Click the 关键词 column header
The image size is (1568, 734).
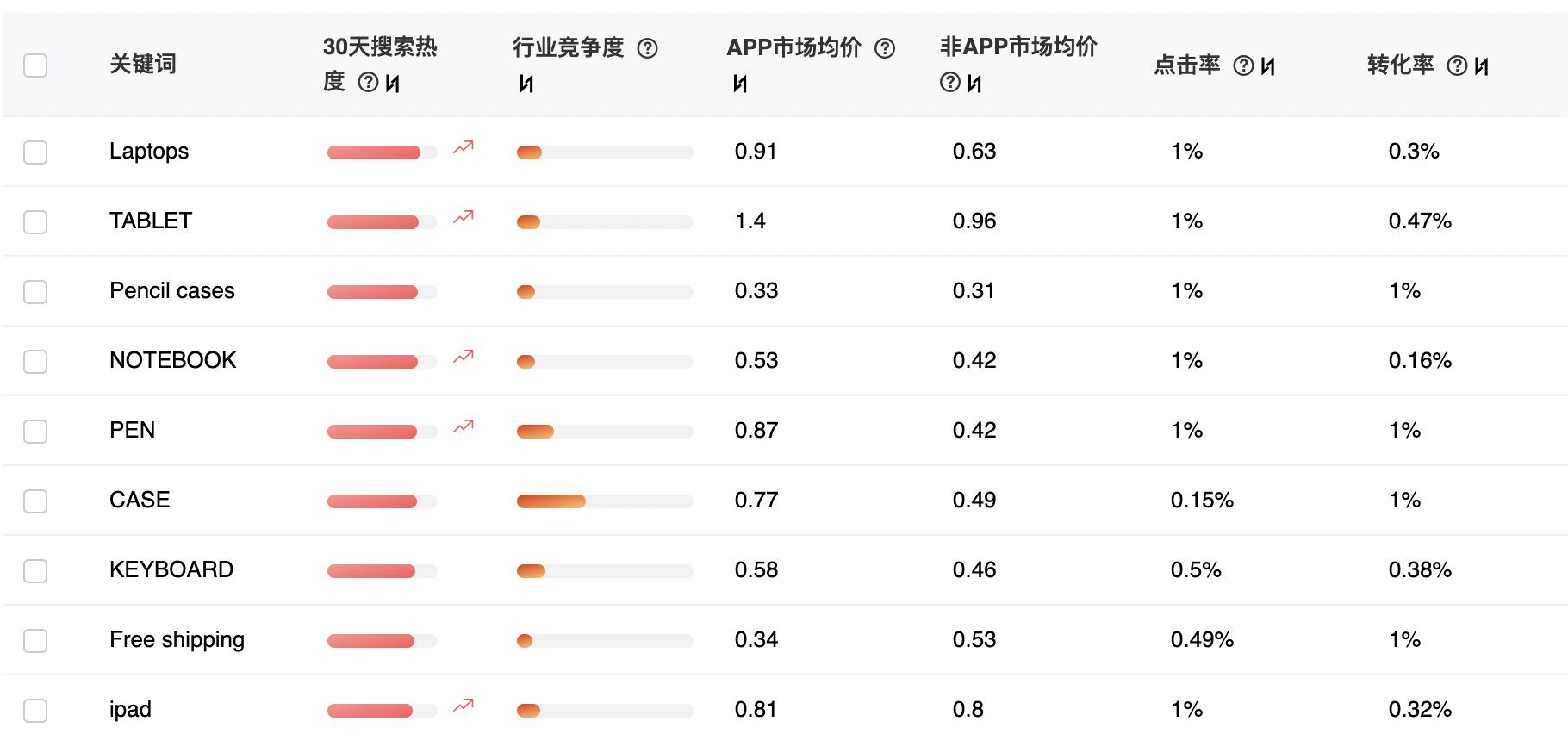pos(143,65)
